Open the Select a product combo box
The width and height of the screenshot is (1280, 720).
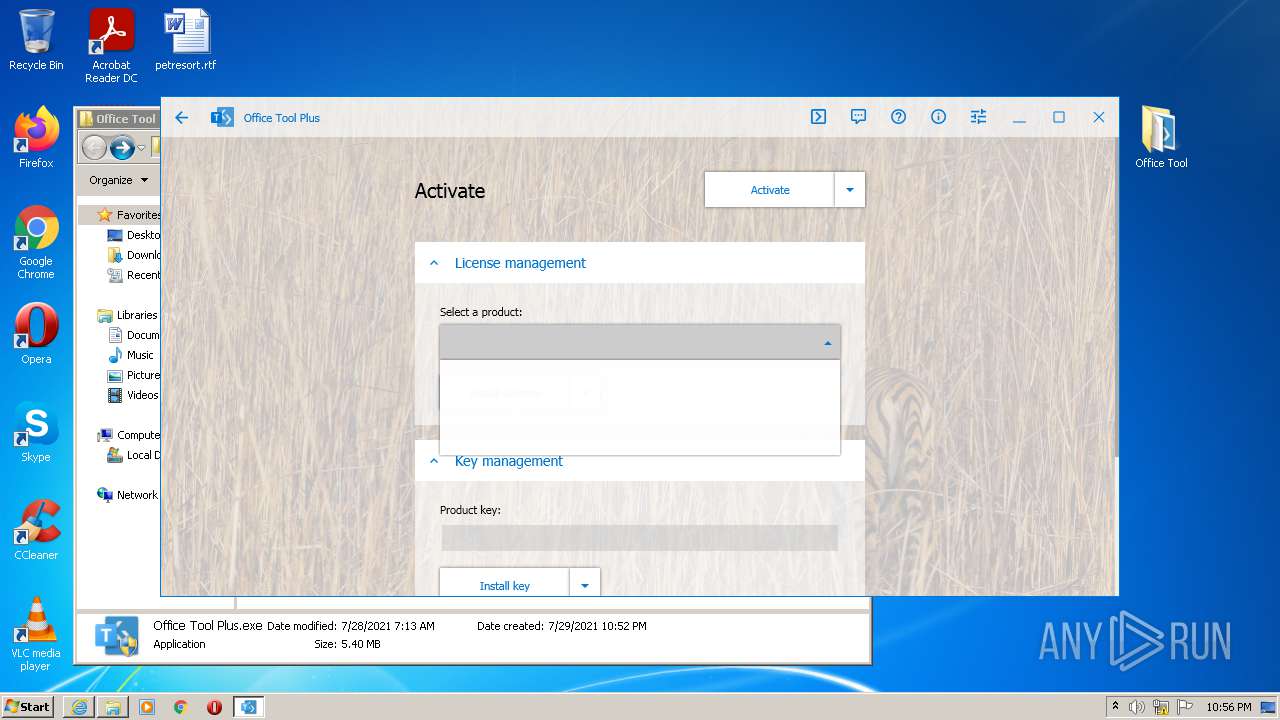[x=640, y=342]
